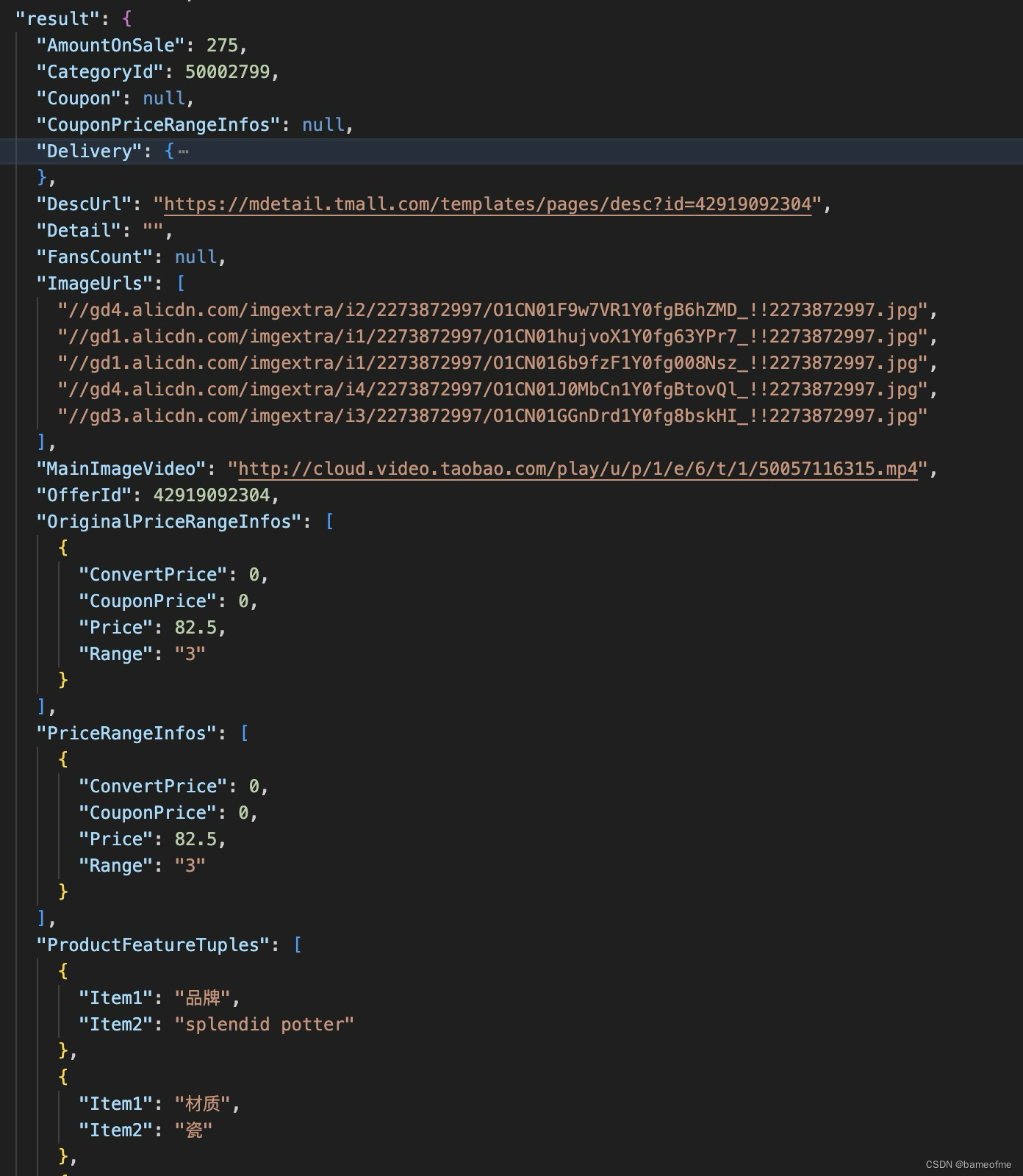Click the "OfferId" key
Screen dimensions: 1023x1176
[x=84, y=495]
